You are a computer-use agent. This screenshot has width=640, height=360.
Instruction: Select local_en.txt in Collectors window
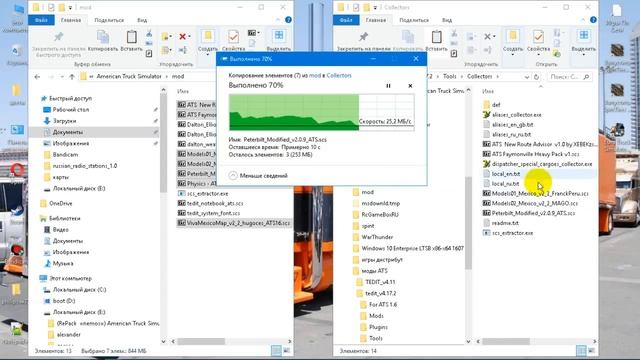(x=506, y=174)
